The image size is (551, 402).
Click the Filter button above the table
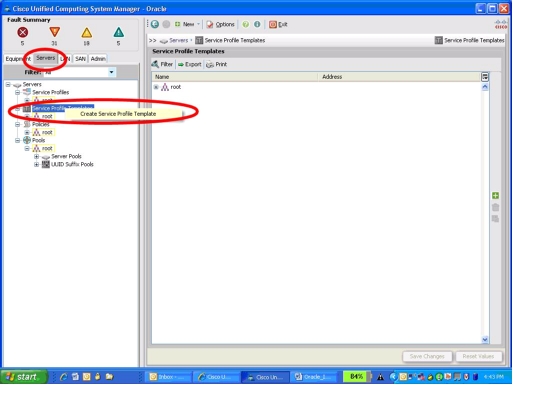pyautogui.click(x=162, y=64)
